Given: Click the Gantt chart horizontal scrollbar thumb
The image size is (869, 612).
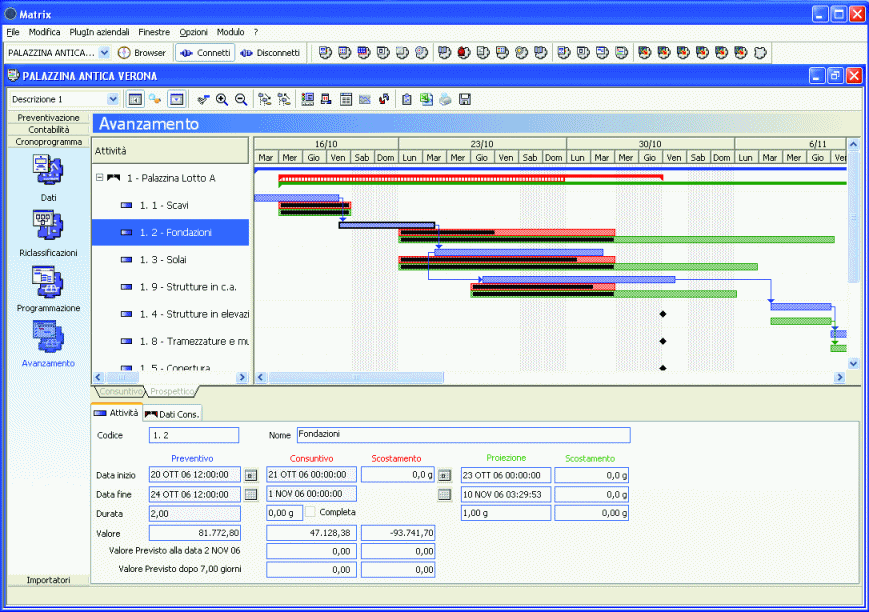Looking at the screenshot, I should (356, 378).
